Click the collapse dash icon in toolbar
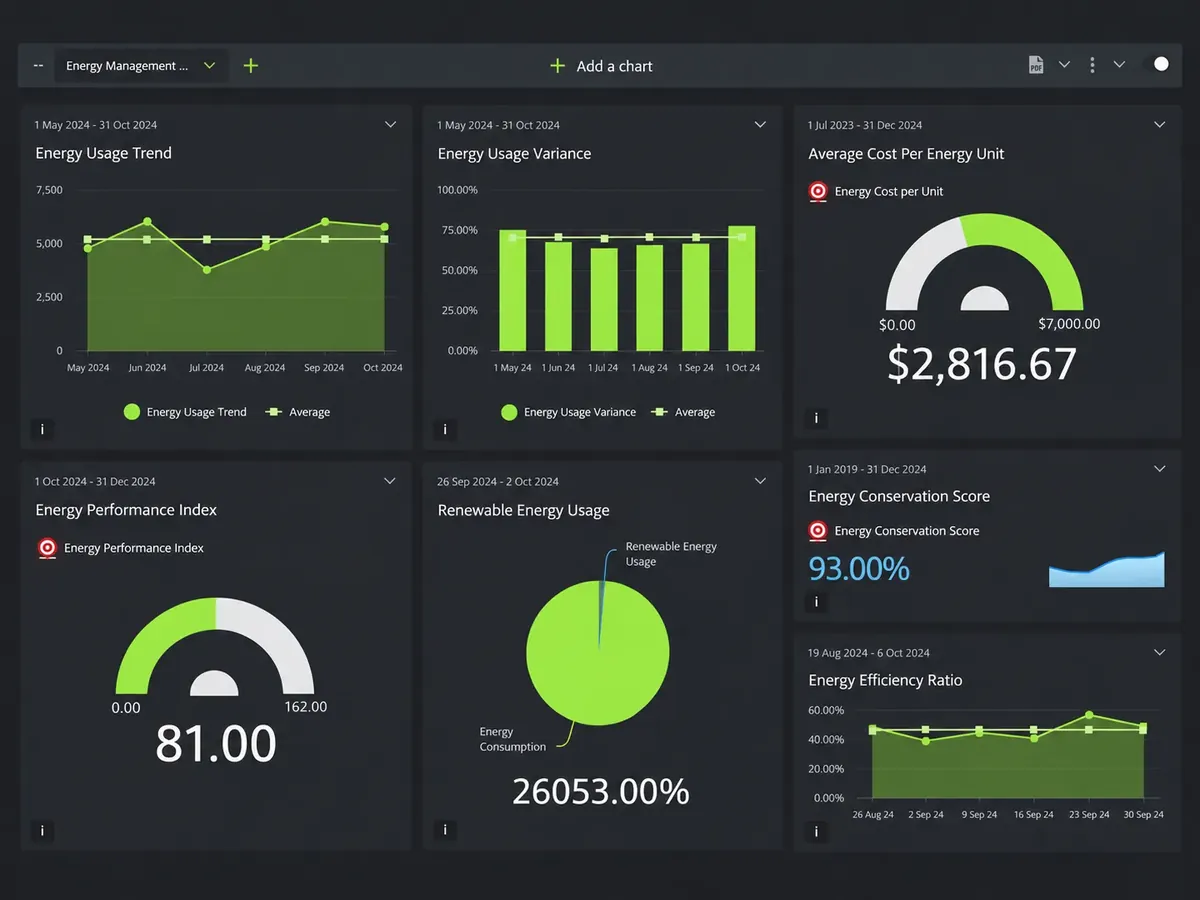This screenshot has width=1200, height=900. [38, 66]
